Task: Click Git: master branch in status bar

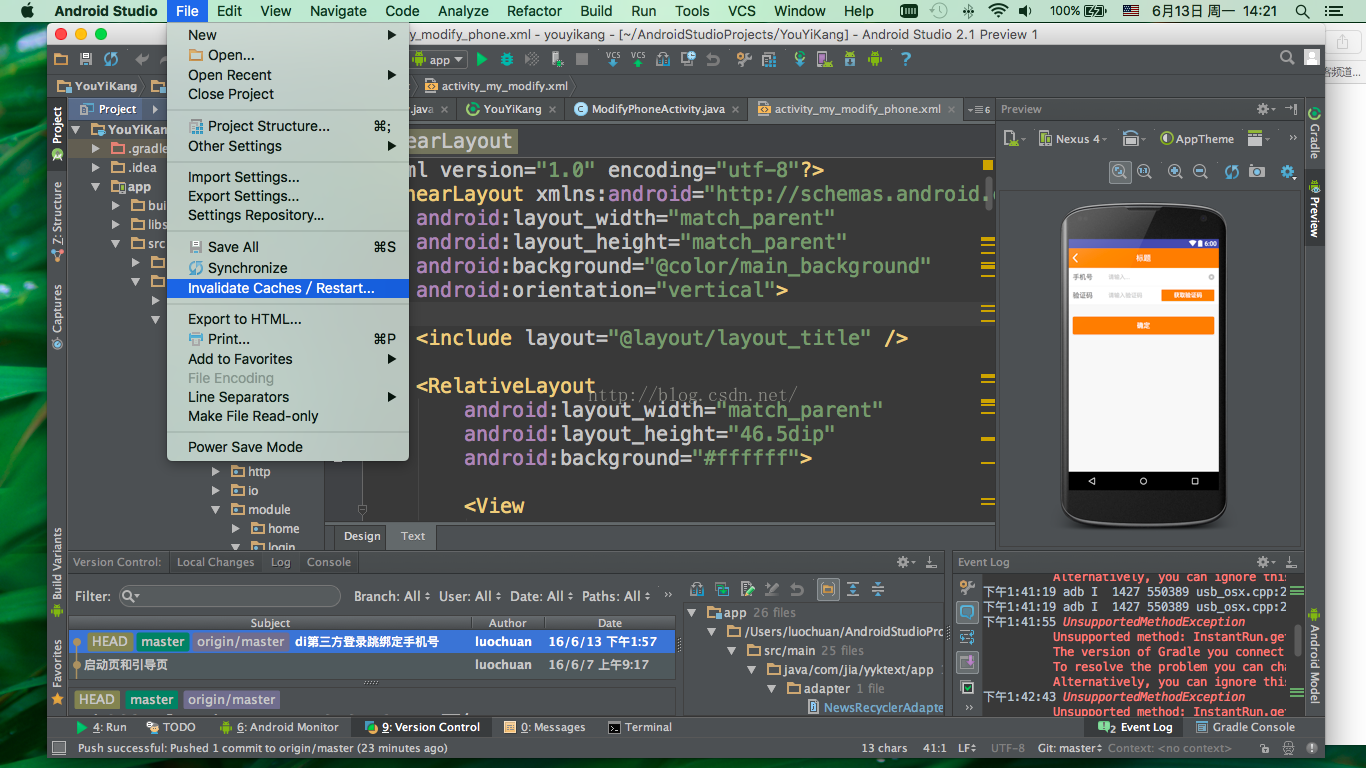Action: pos(1069,748)
